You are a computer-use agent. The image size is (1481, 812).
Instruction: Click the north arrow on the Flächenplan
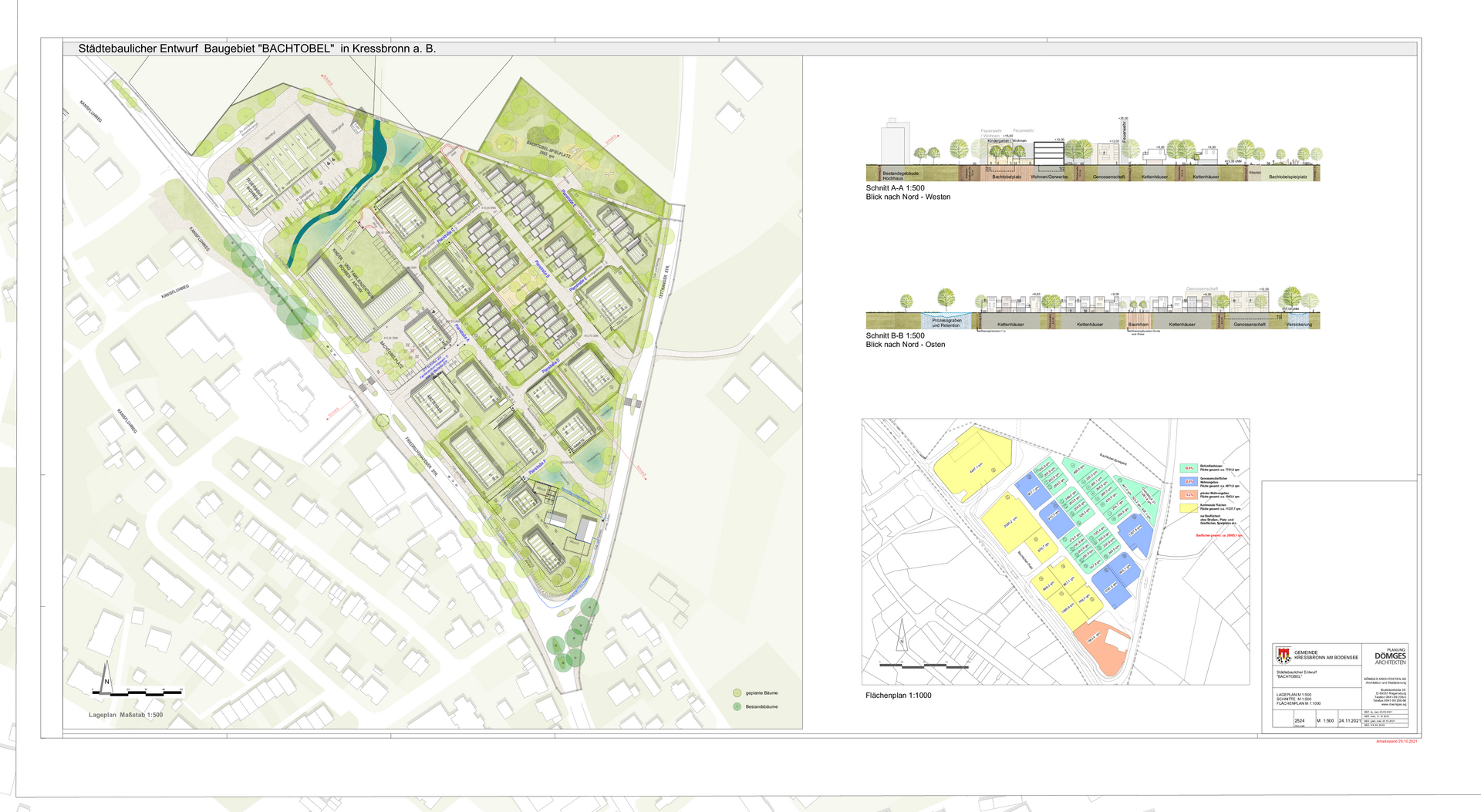coord(900,635)
